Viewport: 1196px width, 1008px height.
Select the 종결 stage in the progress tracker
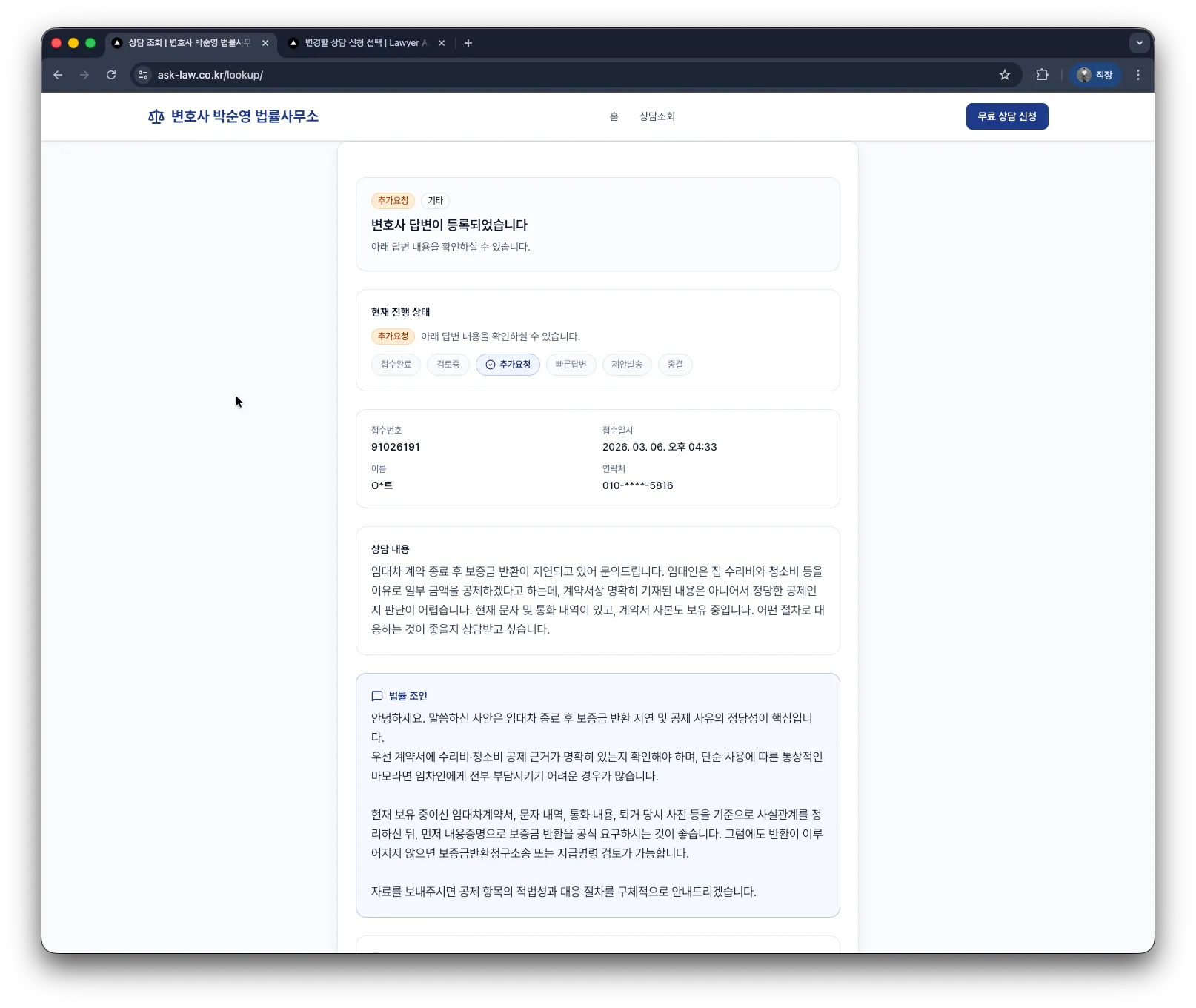click(675, 365)
